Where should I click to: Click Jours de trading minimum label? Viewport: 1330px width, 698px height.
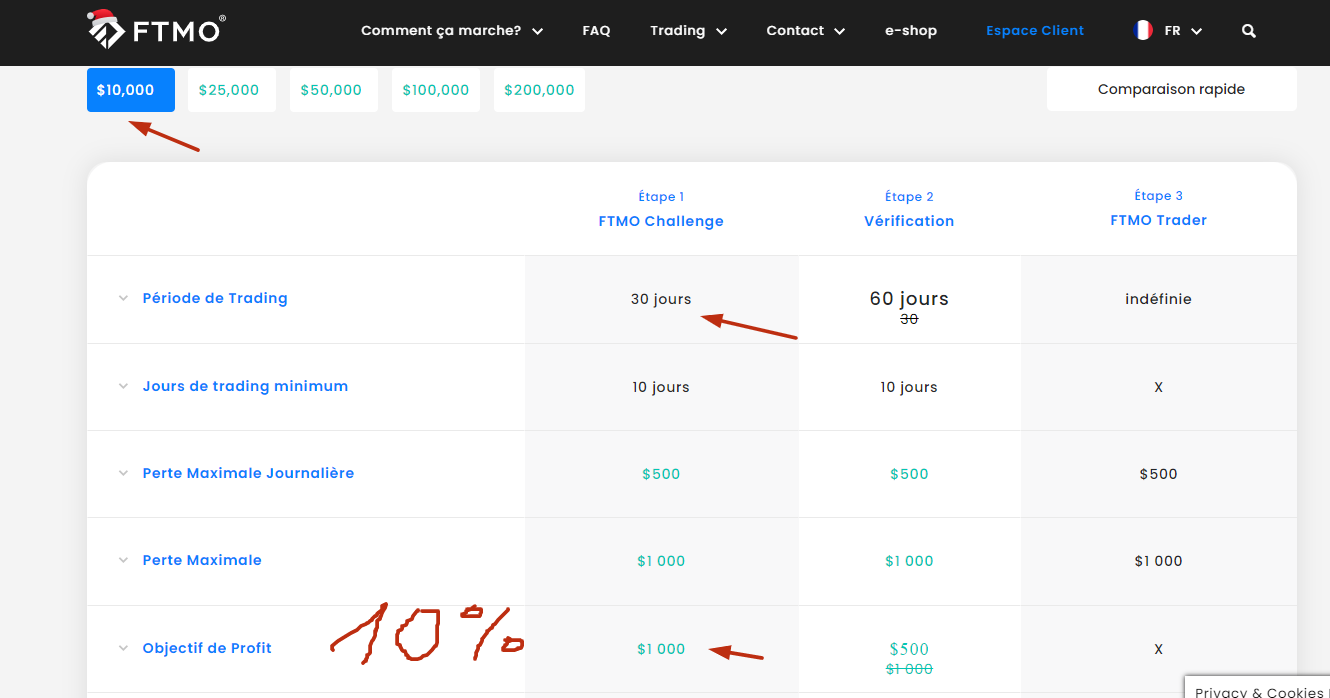pos(245,386)
